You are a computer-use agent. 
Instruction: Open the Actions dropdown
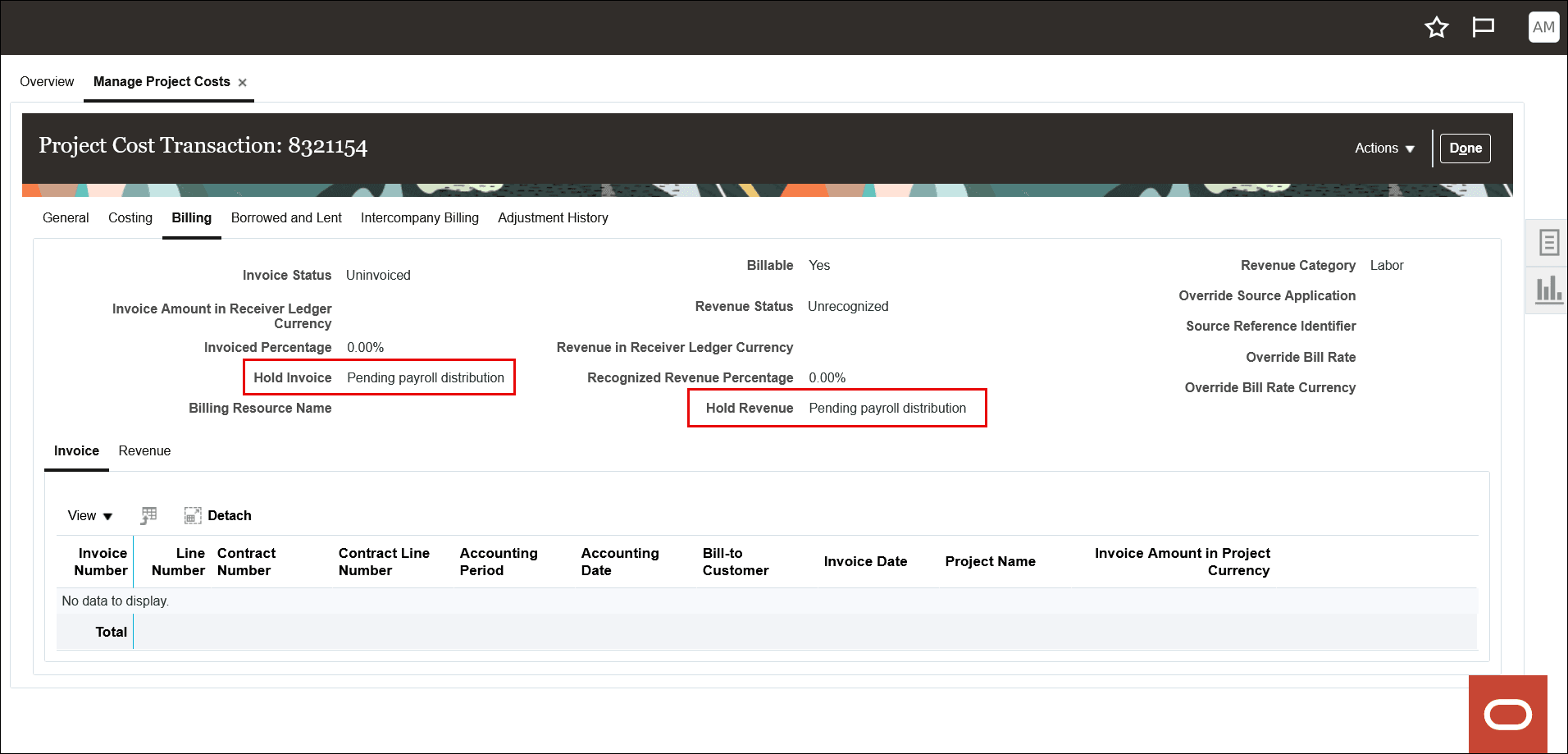1383,149
